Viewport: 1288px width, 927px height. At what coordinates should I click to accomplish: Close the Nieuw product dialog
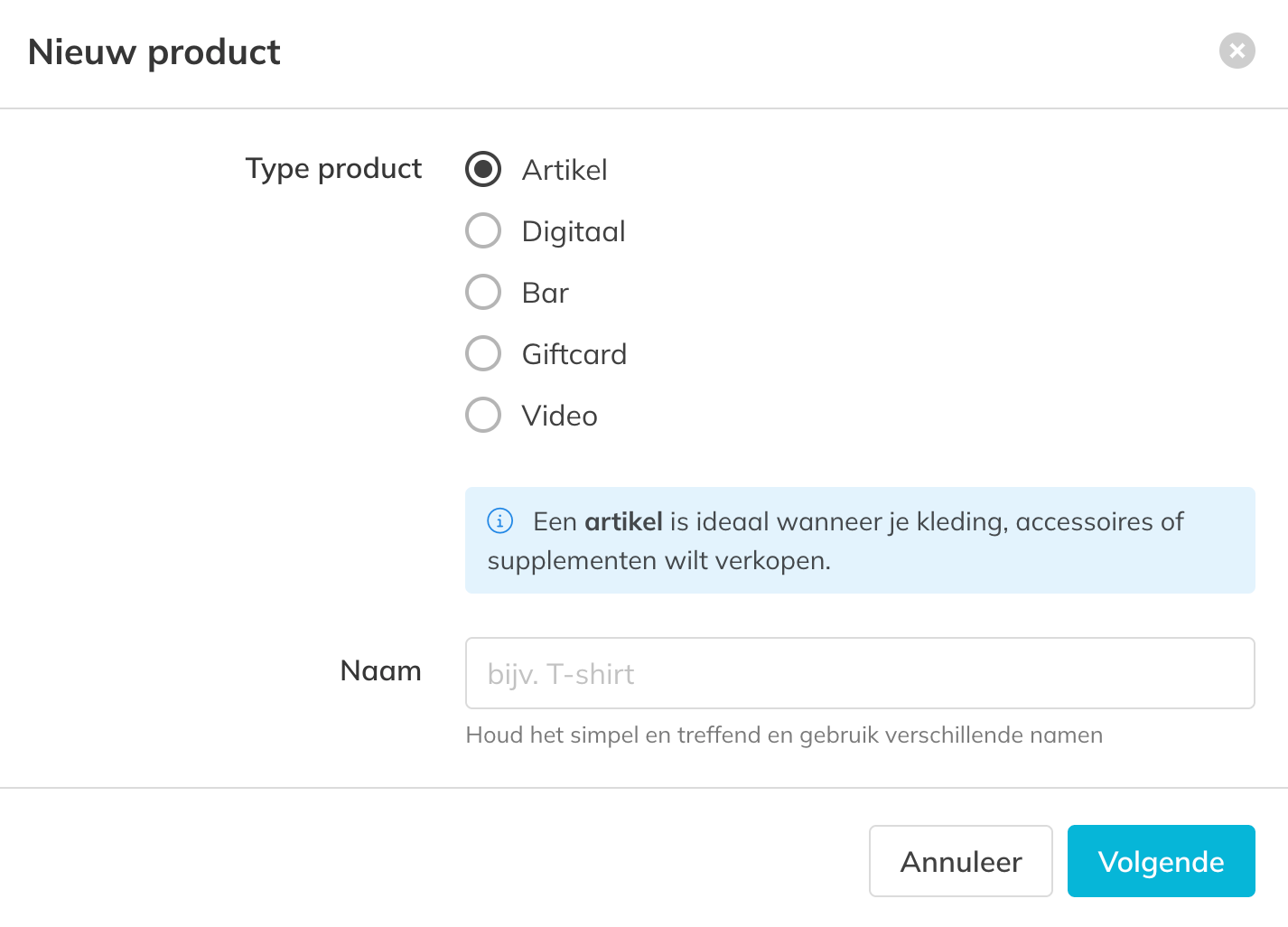tap(1237, 51)
